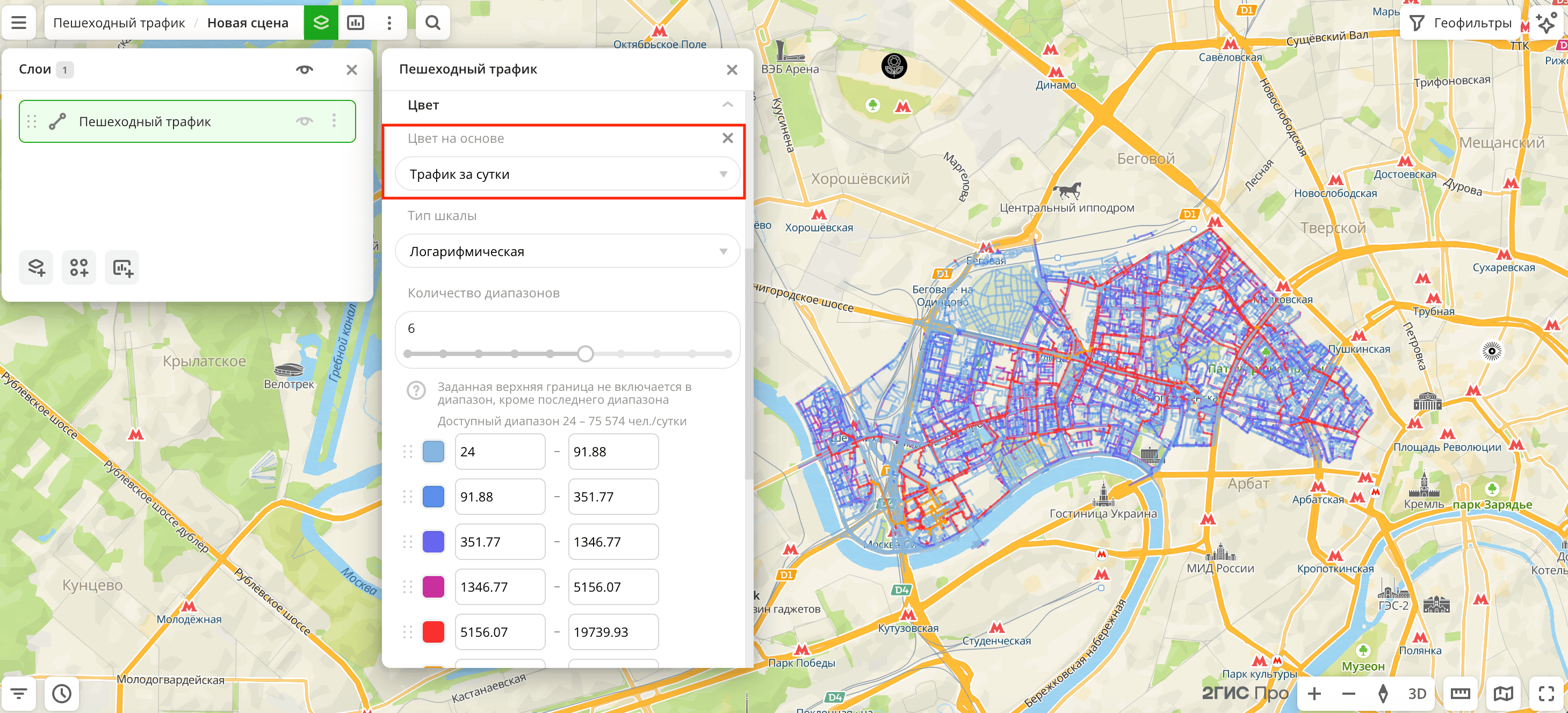The height and width of the screenshot is (713, 1568).
Task: Edit the lower bound field 1346.77
Action: coord(500,586)
